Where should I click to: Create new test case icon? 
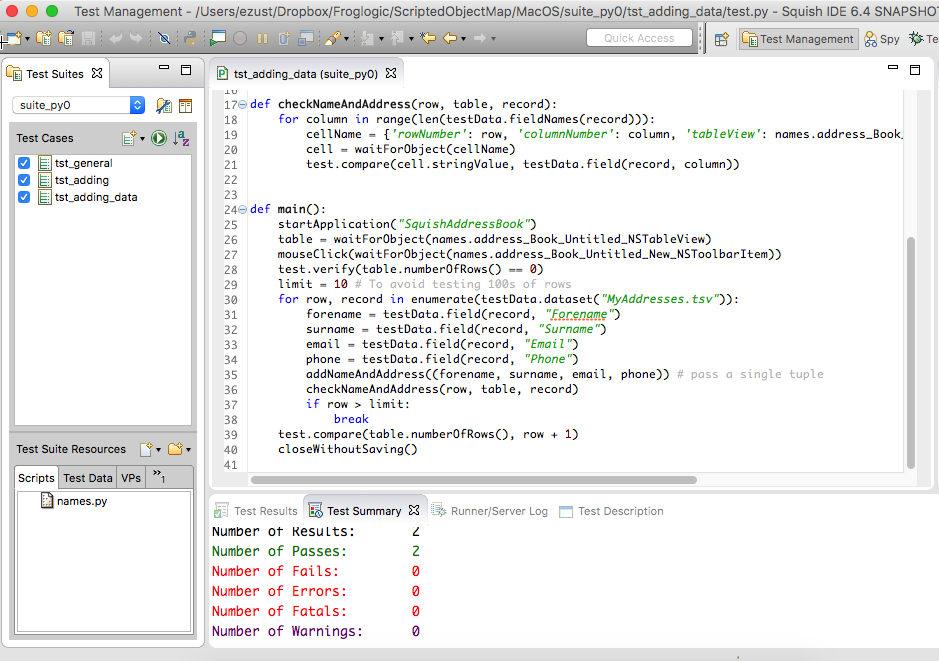tap(129, 138)
